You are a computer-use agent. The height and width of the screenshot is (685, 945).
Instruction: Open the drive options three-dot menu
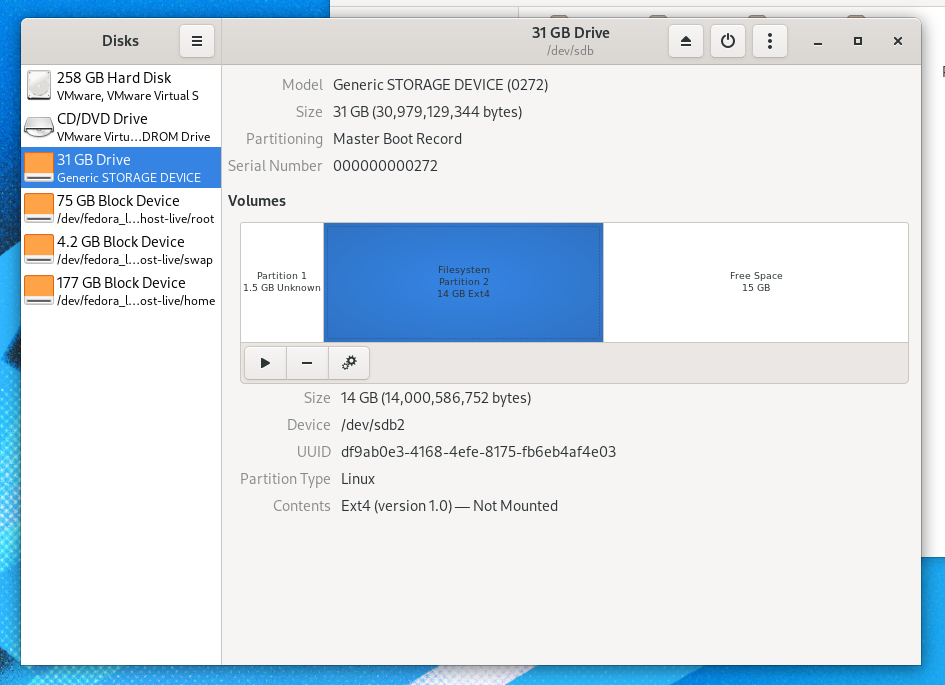768,41
